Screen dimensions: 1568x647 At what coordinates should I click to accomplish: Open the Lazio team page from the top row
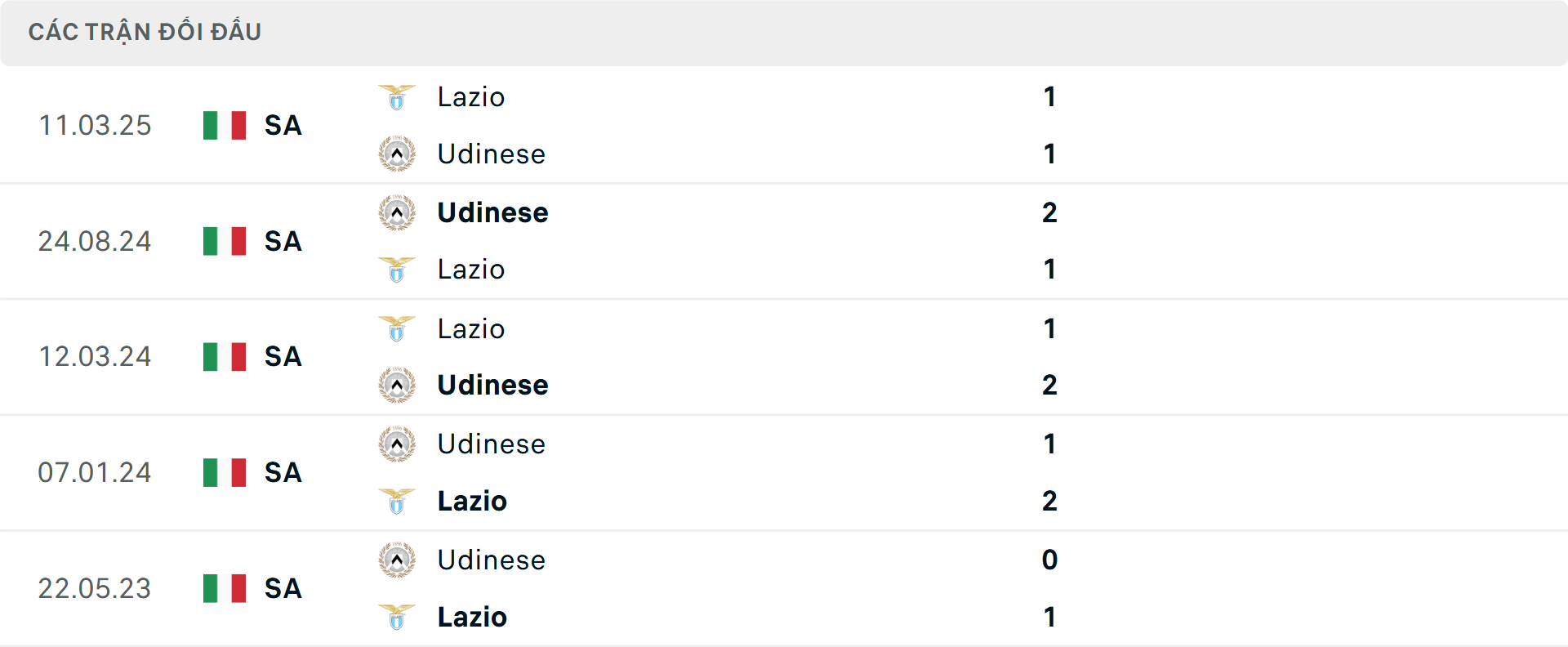(470, 96)
